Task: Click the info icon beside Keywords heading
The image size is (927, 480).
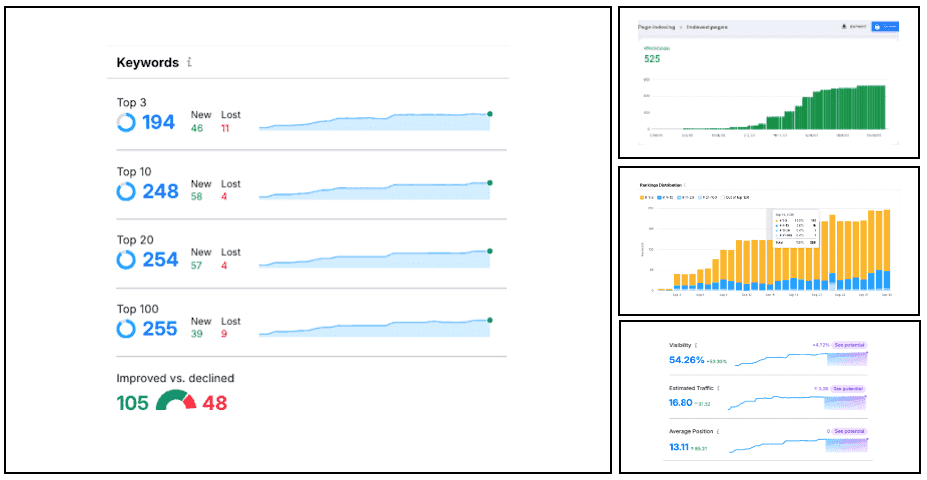Action: 189,62
